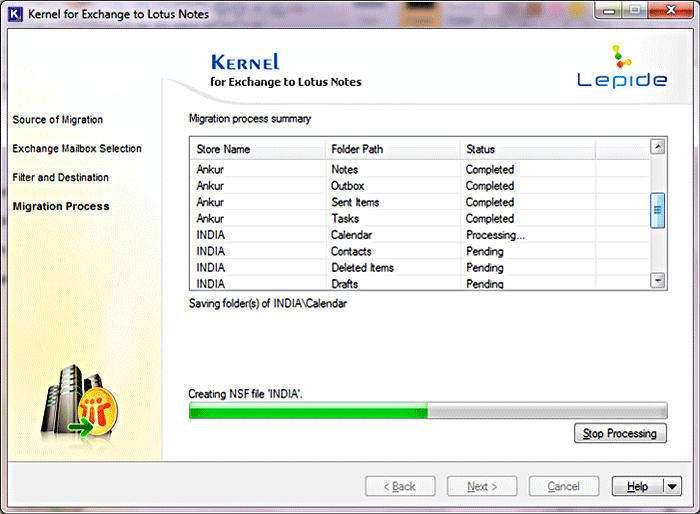Select the Filter and Destination step

(60, 177)
